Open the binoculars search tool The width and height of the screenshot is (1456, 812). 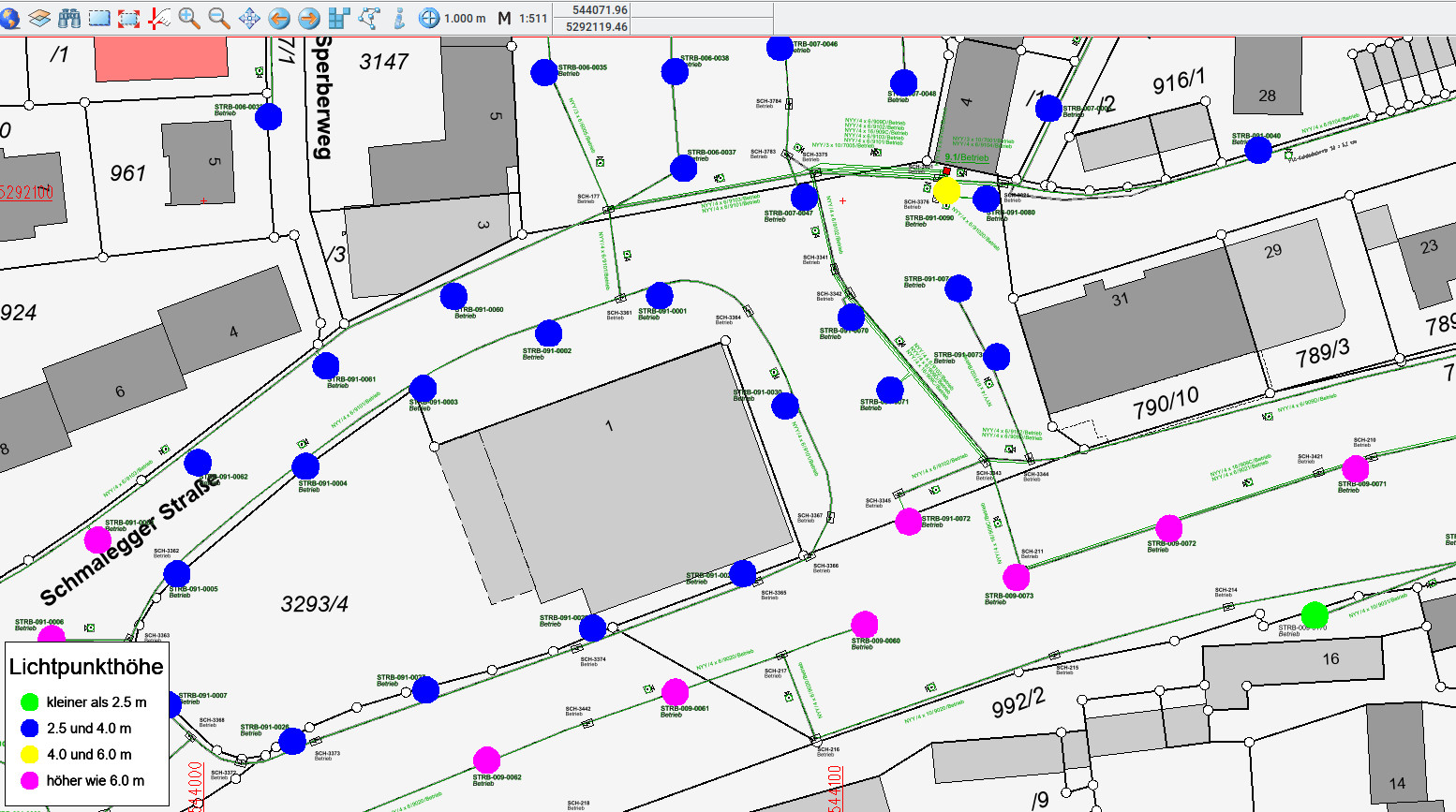point(69,18)
